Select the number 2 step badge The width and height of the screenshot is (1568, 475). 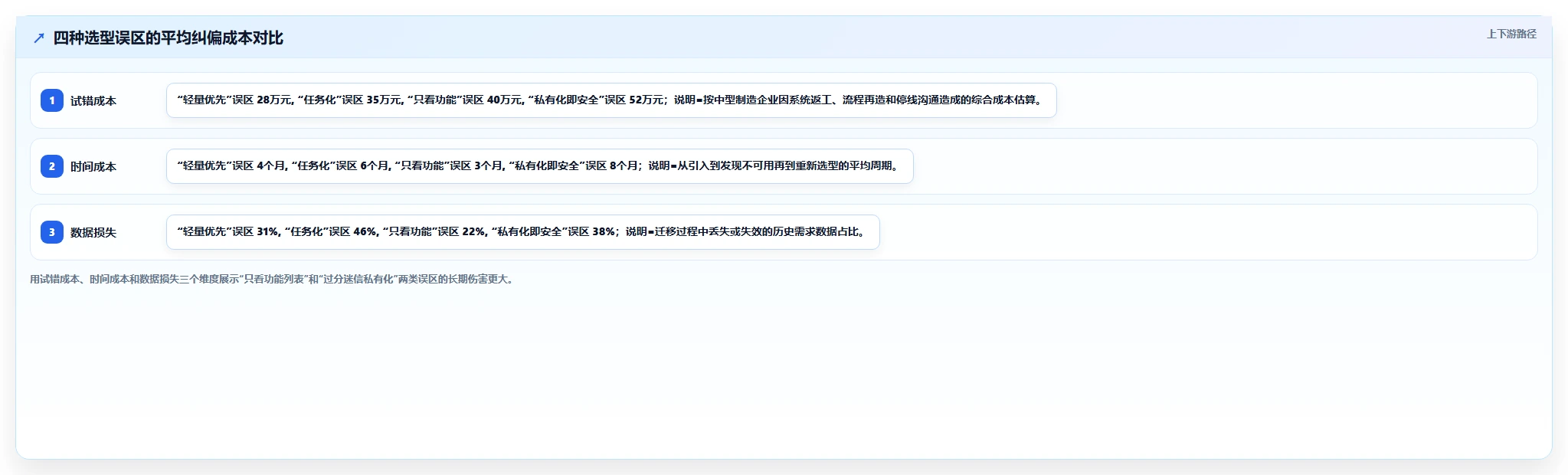coord(52,166)
